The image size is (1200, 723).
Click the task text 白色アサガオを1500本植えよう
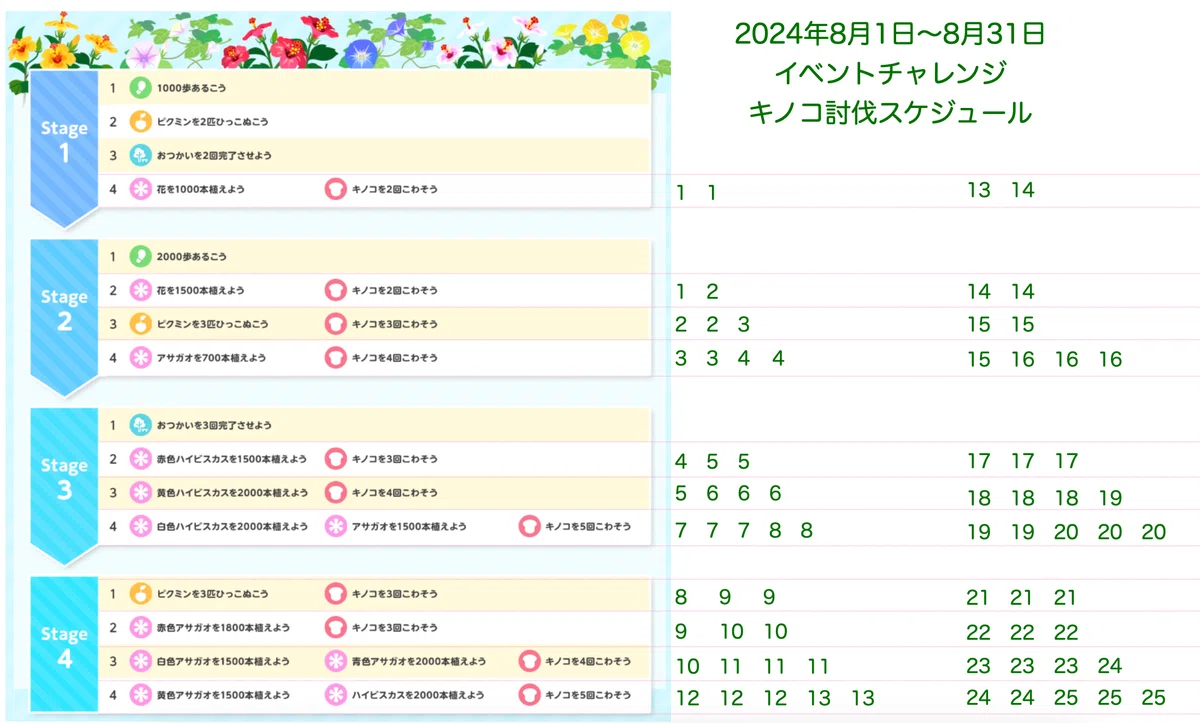point(223,662)
